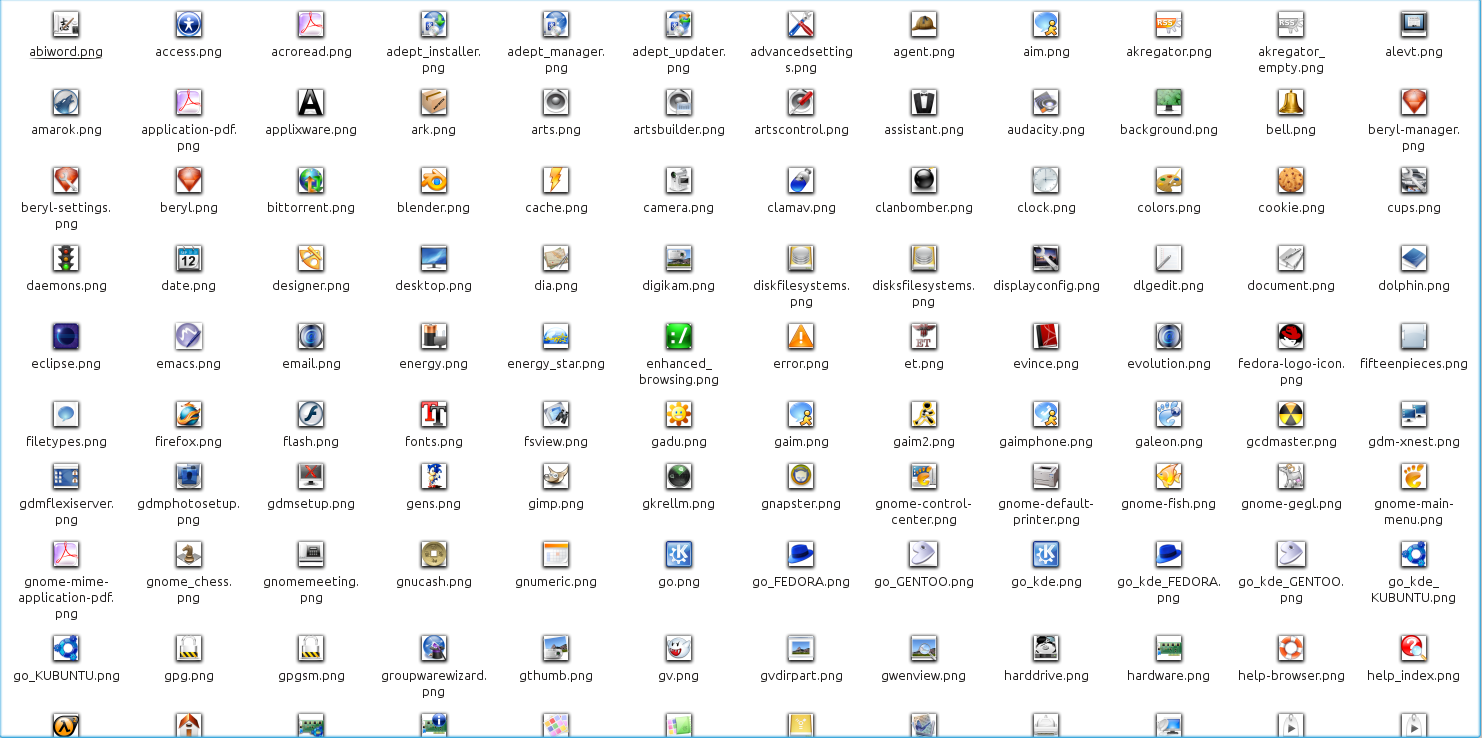Select the help_index.png icon

click(1414, 648)
